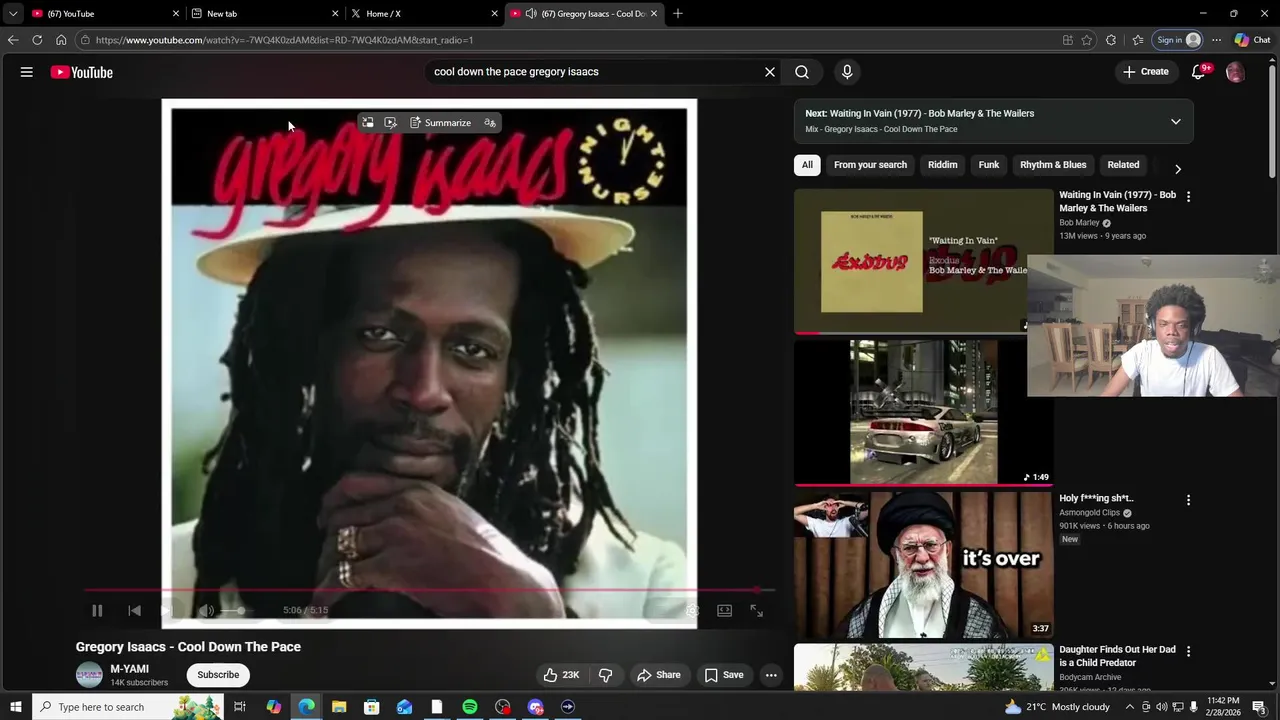
Task: Open the it's over video thumbnail
Action: point(923,564)
